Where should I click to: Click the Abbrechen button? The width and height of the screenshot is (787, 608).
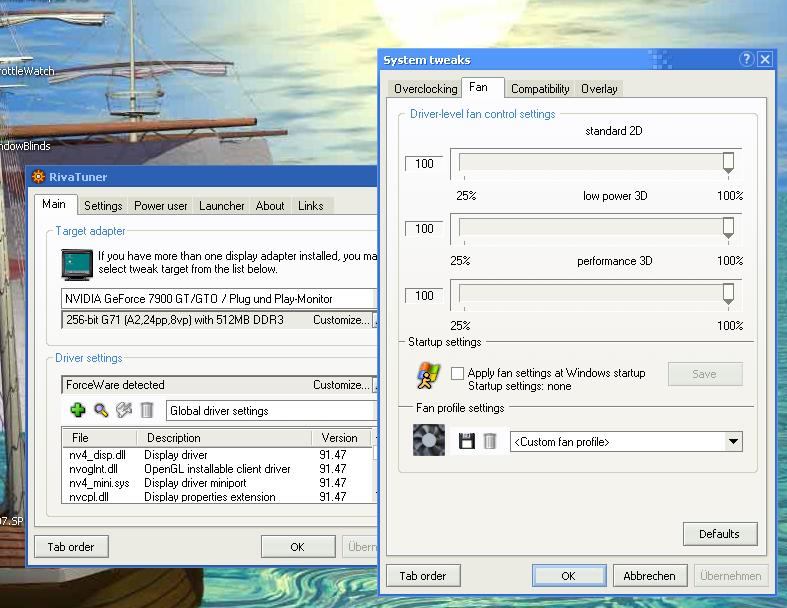[649, 576]
